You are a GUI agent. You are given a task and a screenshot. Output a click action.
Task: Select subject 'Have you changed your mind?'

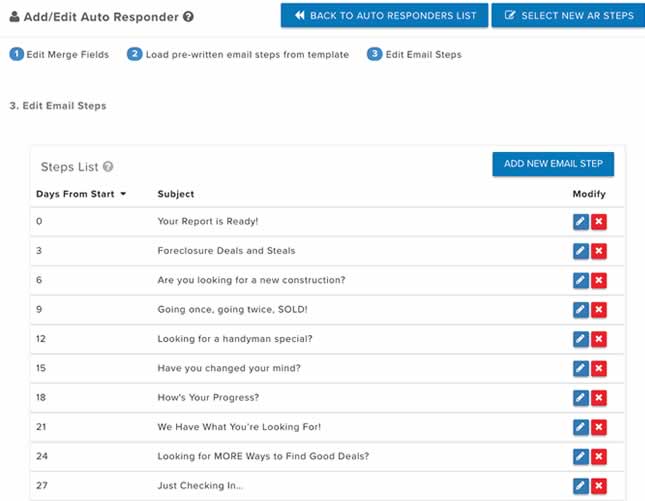(x=229, y=368)
